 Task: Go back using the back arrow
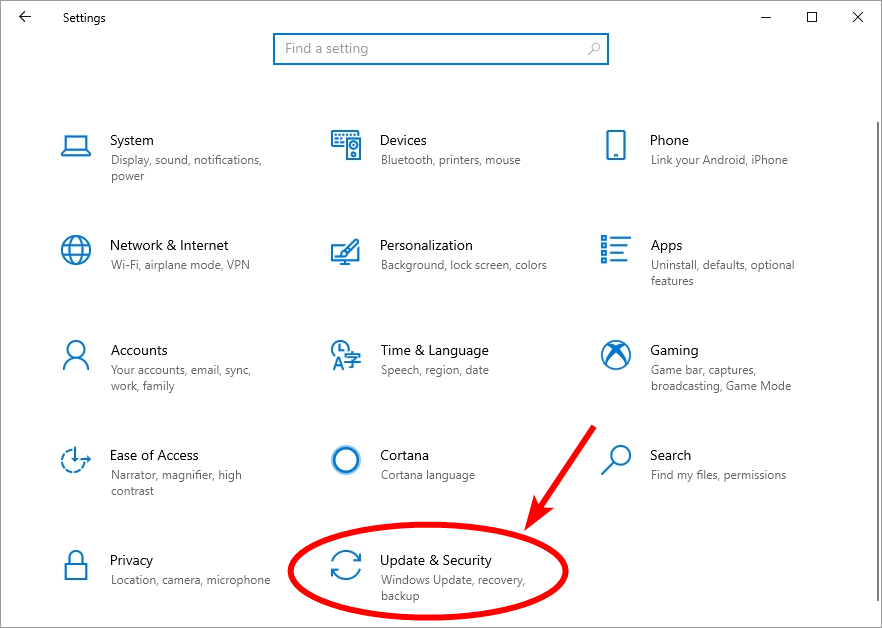coord(25,17)
